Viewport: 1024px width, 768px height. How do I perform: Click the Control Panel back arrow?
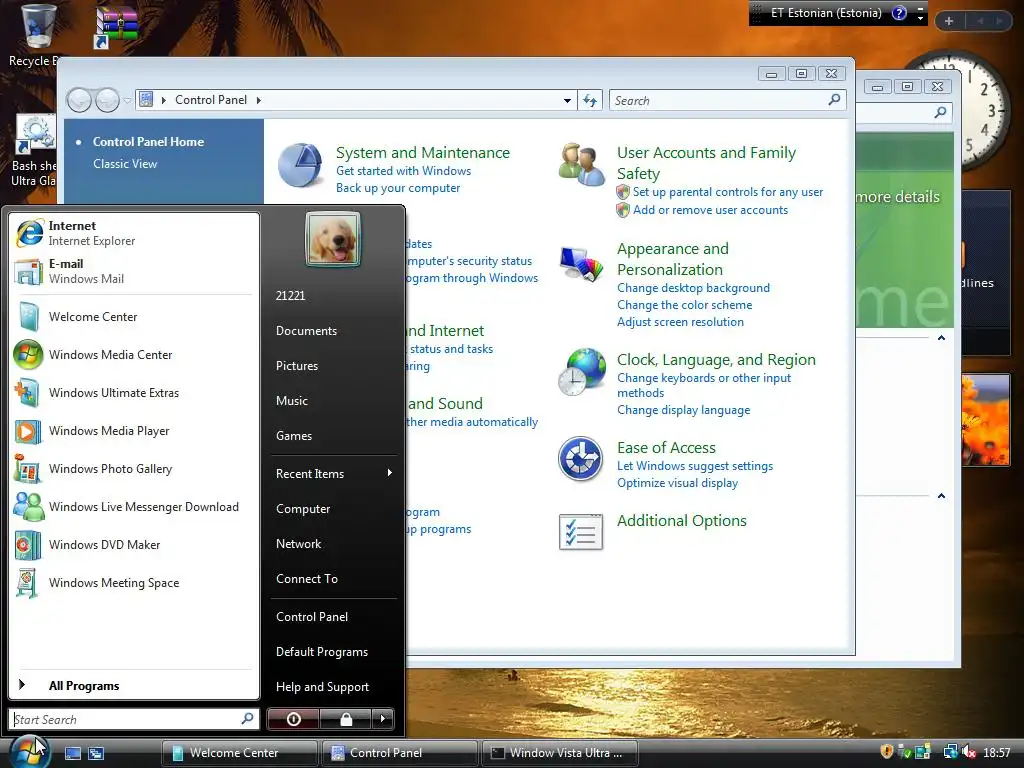point(79,101)
